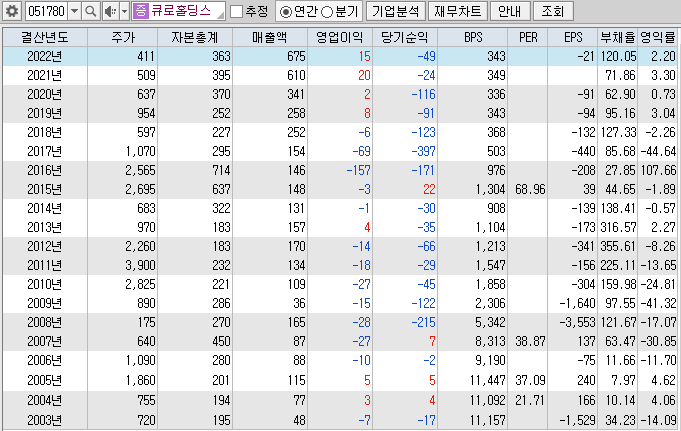Select the 2021년 row label
The image size is (681, 431).
[x=45, y=75]
